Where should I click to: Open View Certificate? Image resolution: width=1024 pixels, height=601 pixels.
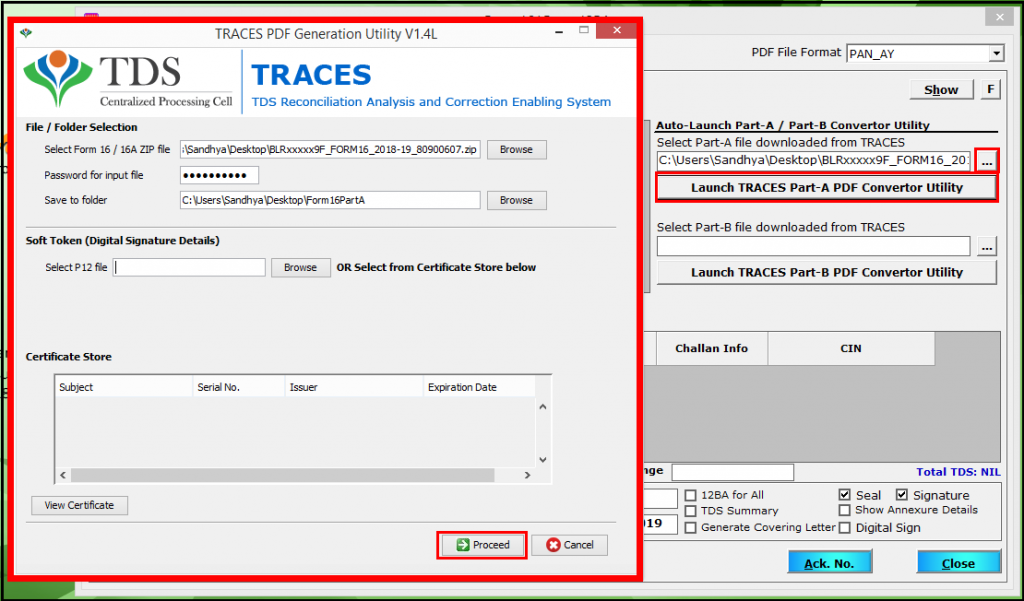point(80,506)
